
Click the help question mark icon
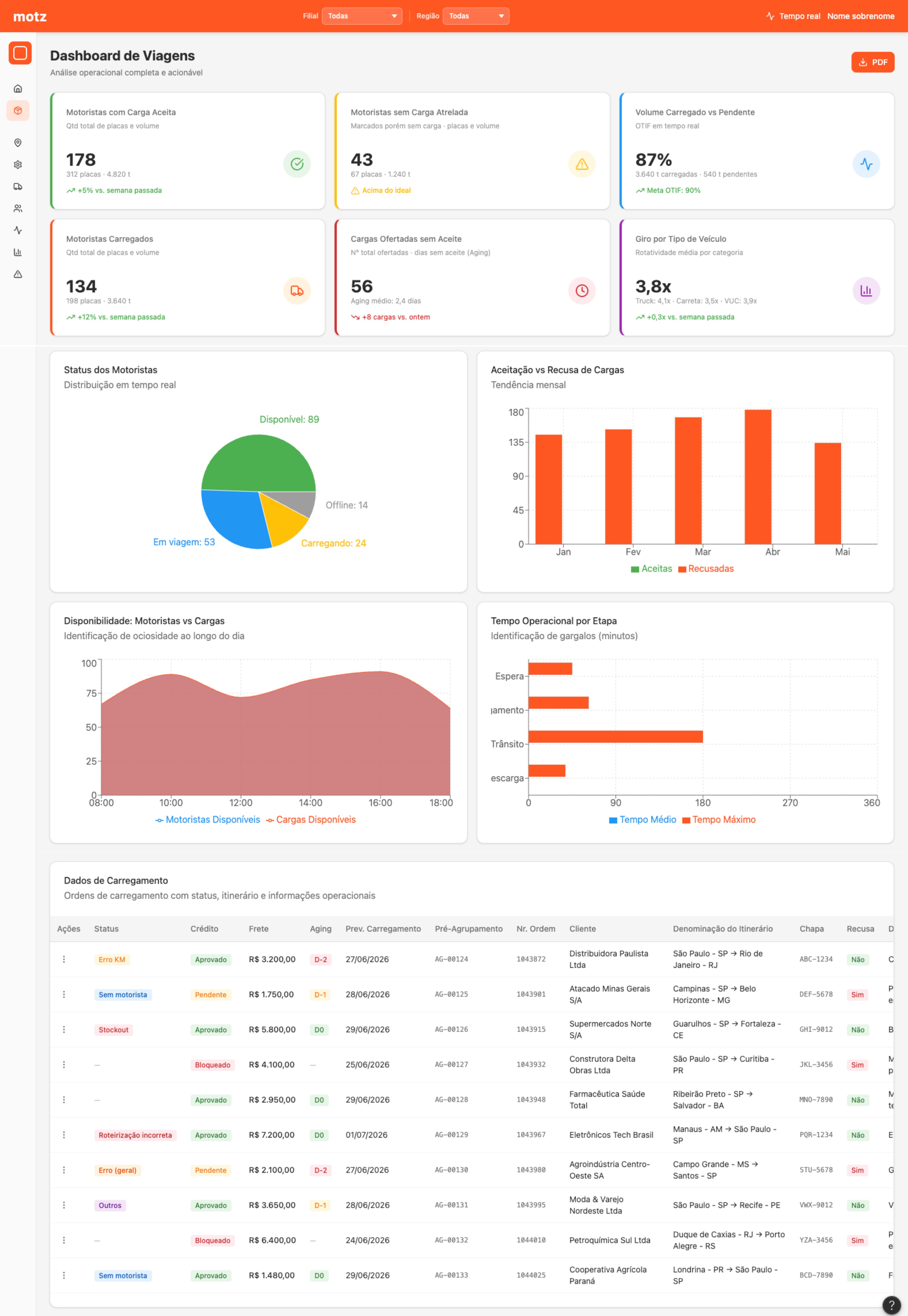click(892, 1305)
